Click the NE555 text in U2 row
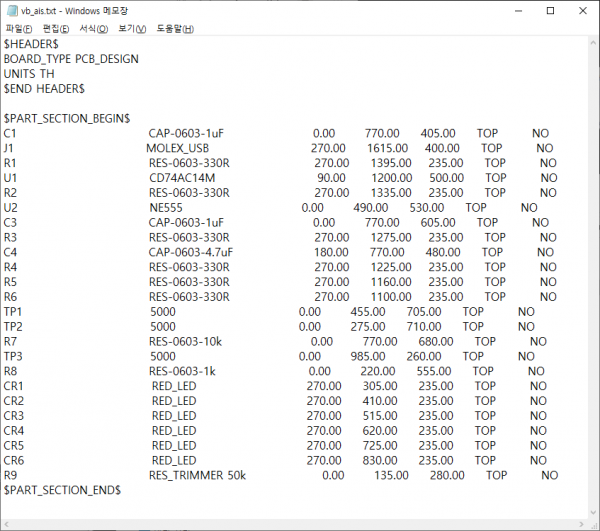The image size is (600, 531). (165, 208)
